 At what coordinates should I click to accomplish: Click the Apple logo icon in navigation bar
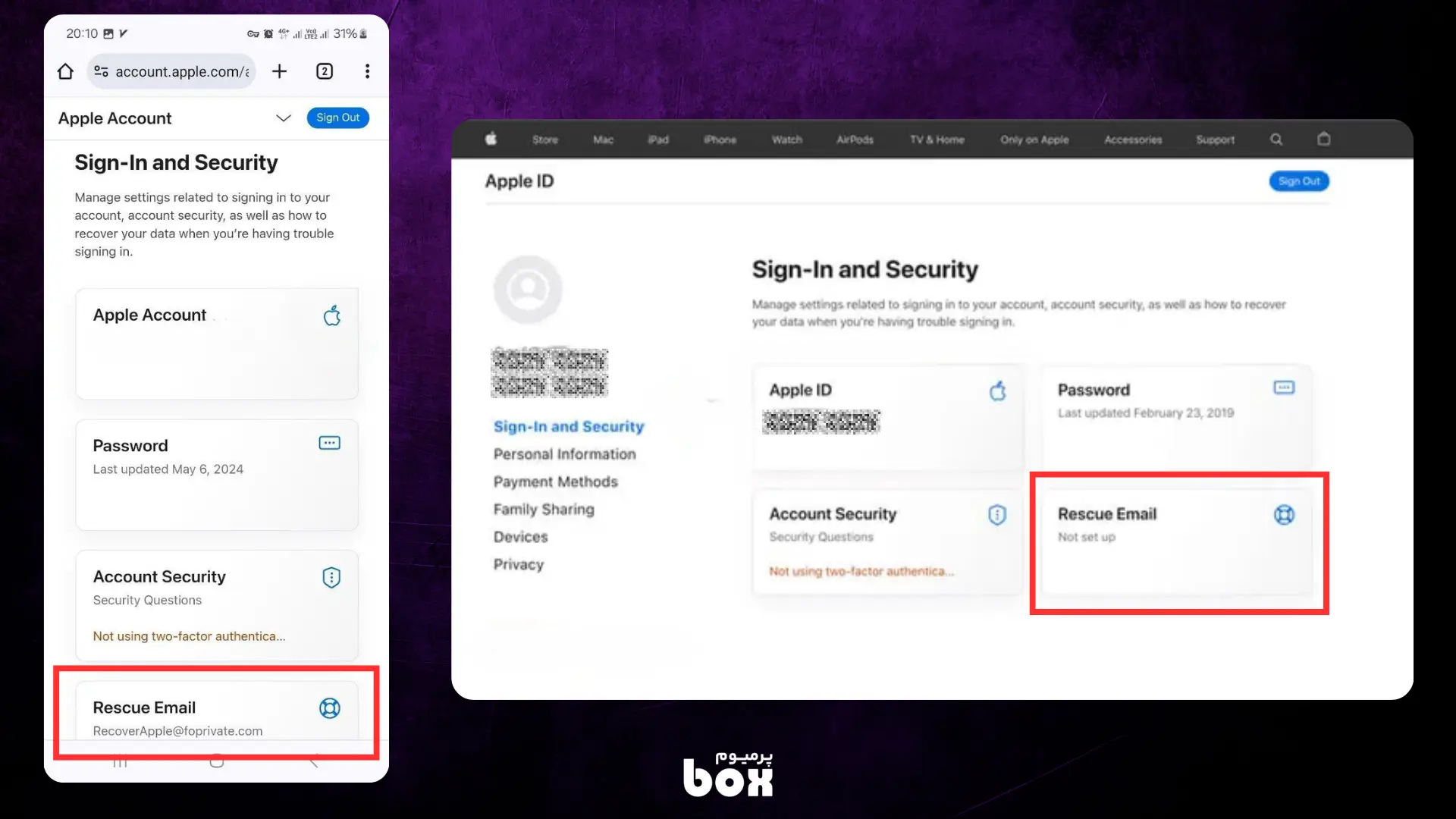click(491, 139)
